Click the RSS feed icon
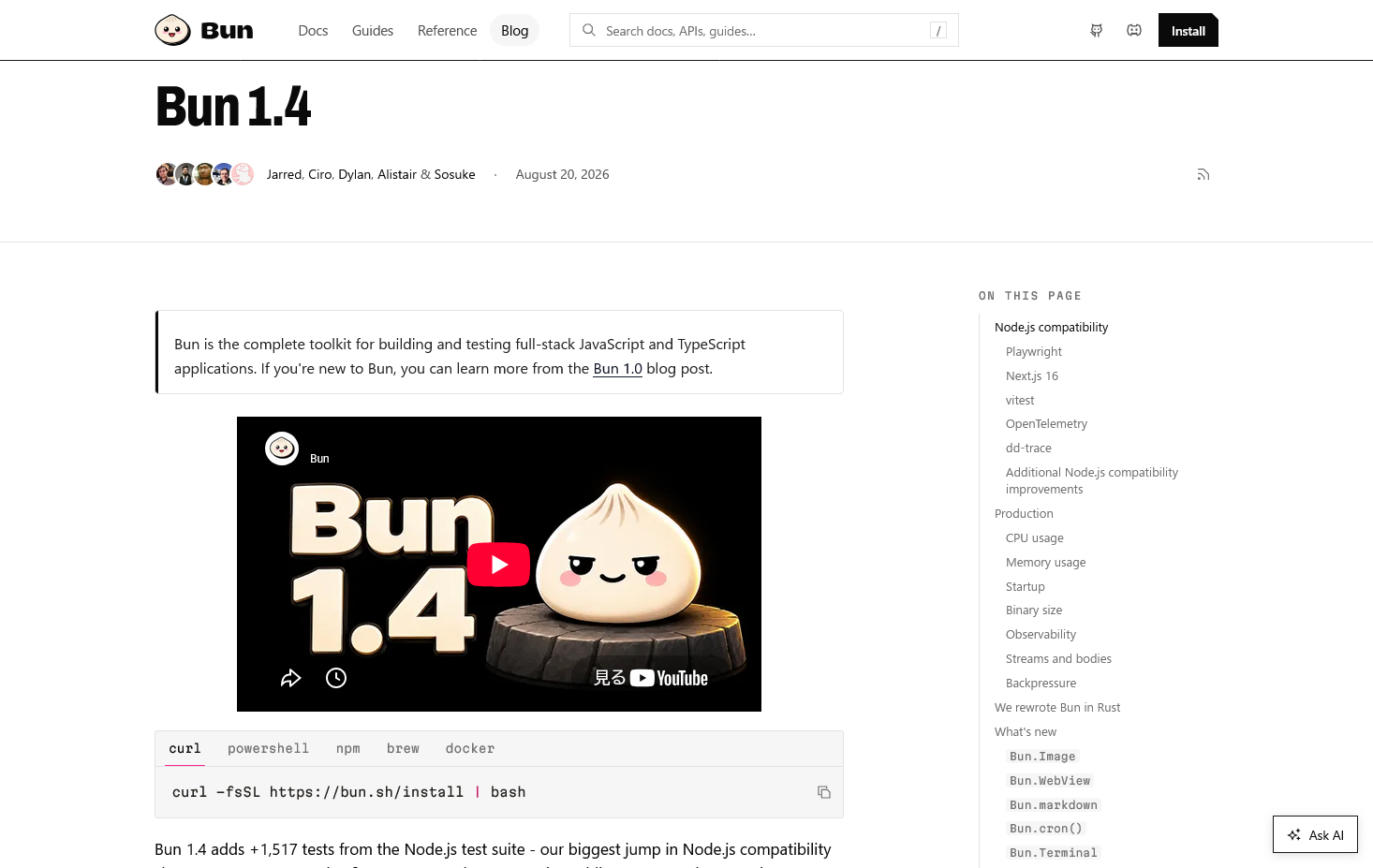This screenshot has height=868, width=1373. 1203,174
